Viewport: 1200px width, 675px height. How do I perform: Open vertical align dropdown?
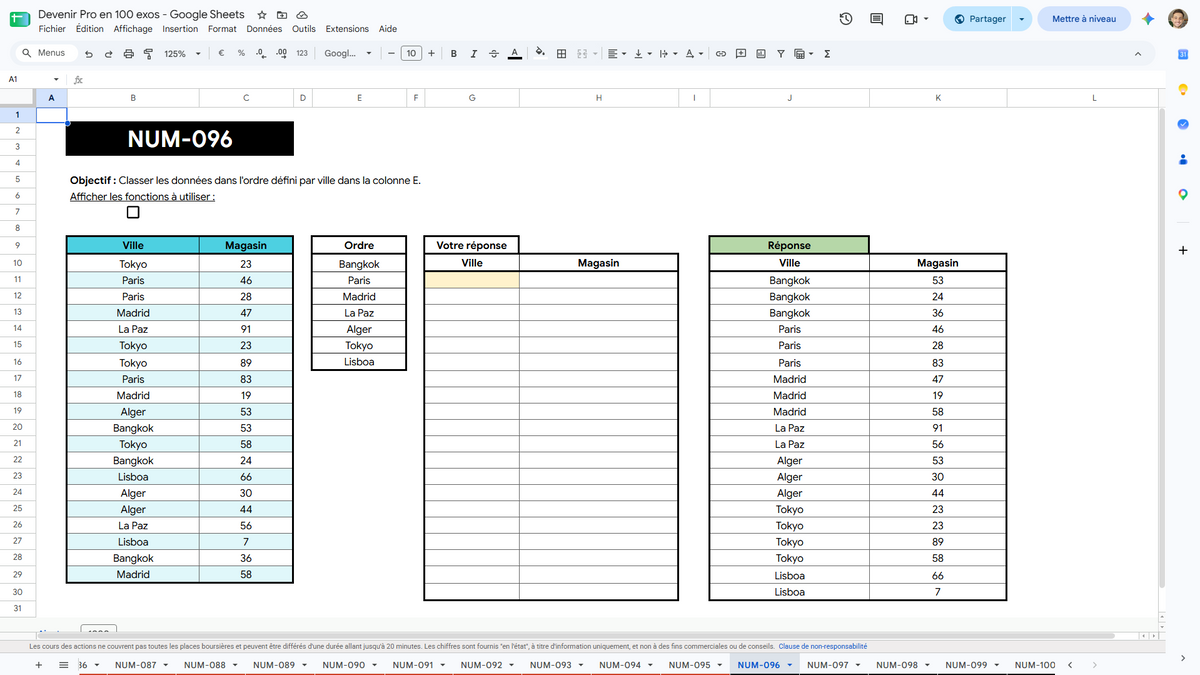click(x=642, y=54)
